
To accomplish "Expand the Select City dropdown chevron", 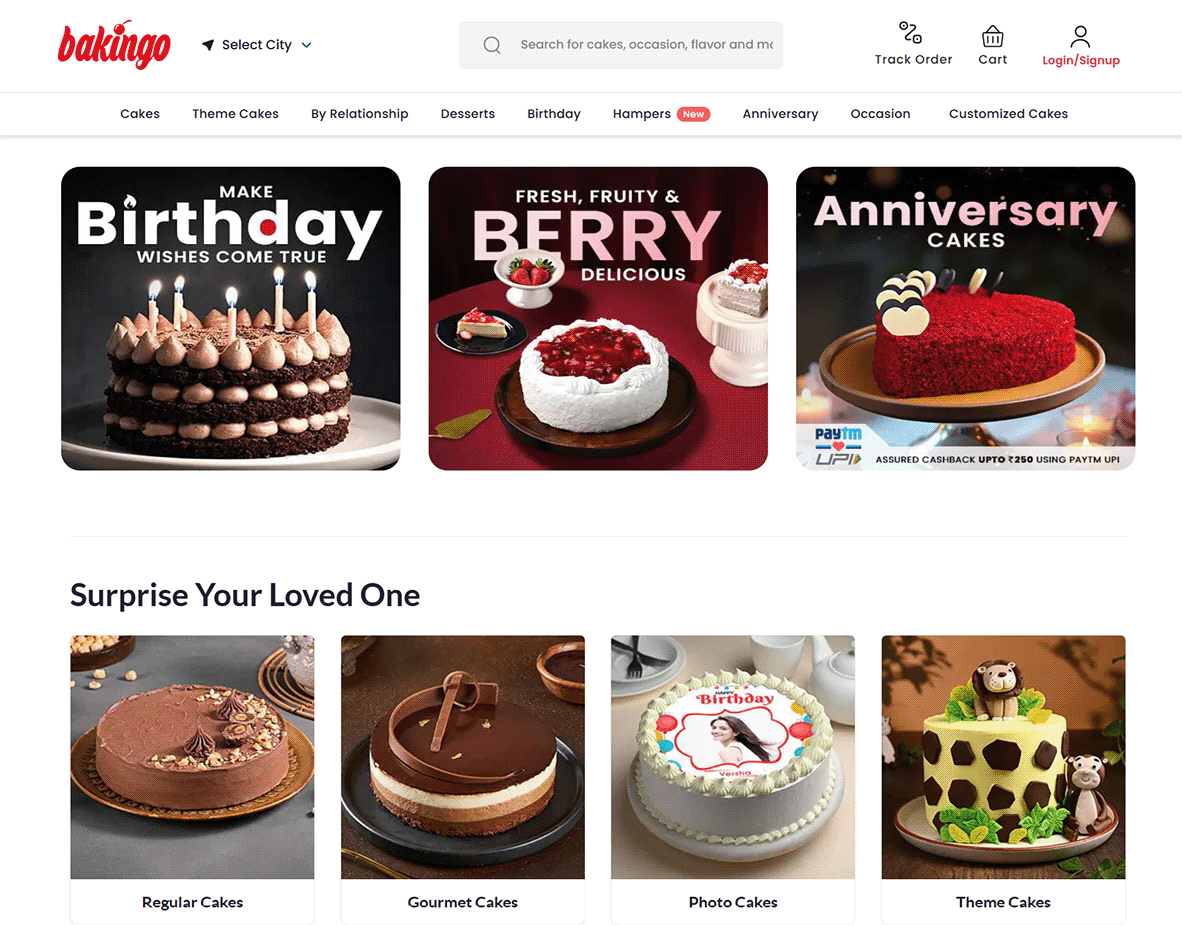I will coord(306,45).
